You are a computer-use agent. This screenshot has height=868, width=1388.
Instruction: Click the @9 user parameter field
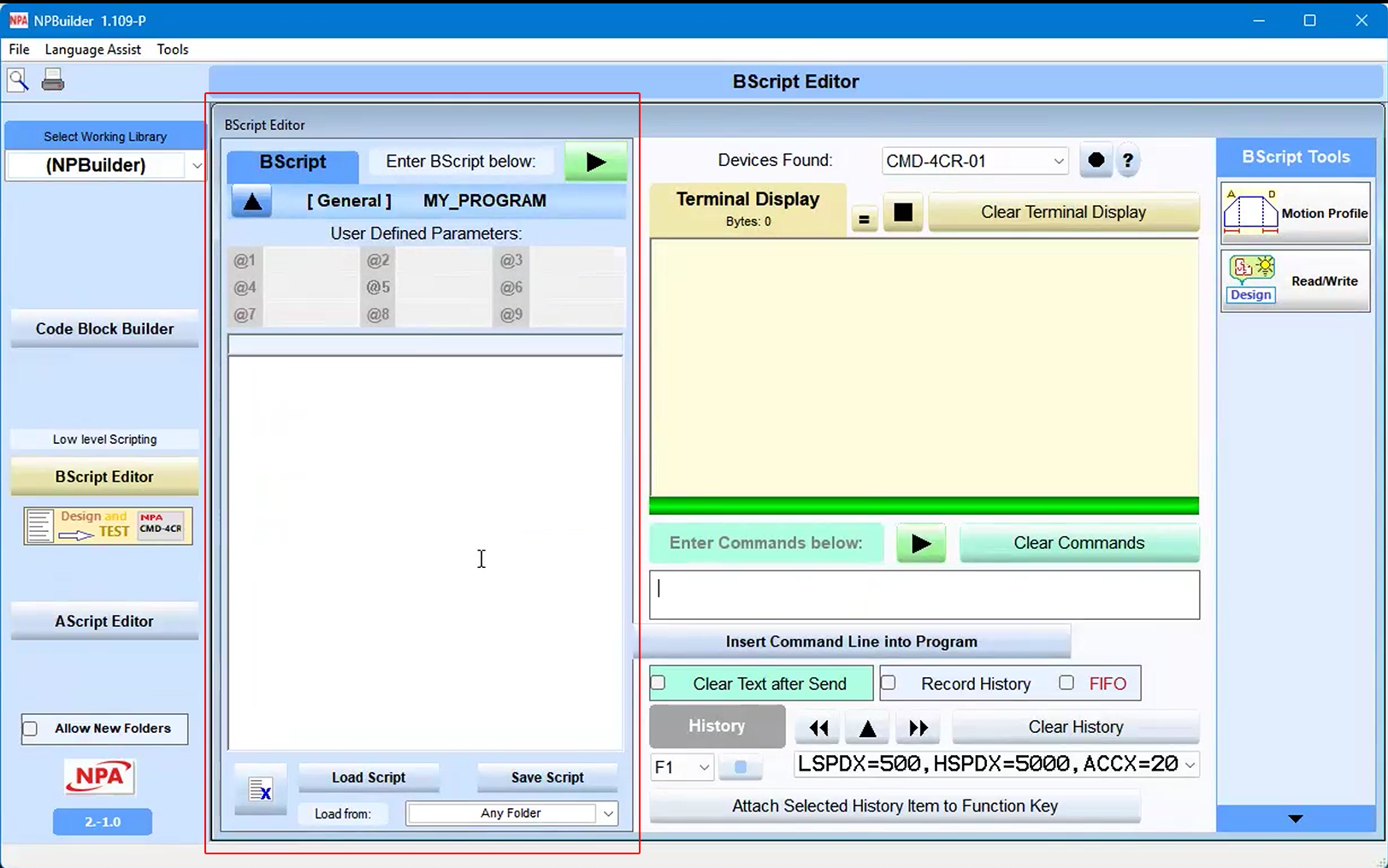pyautogui.click(x=576, y=315)
